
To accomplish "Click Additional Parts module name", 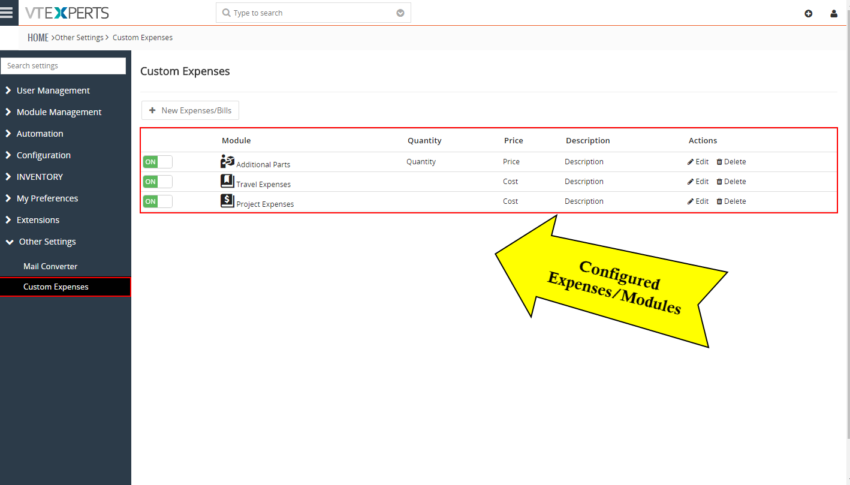I will coord(263,164).
